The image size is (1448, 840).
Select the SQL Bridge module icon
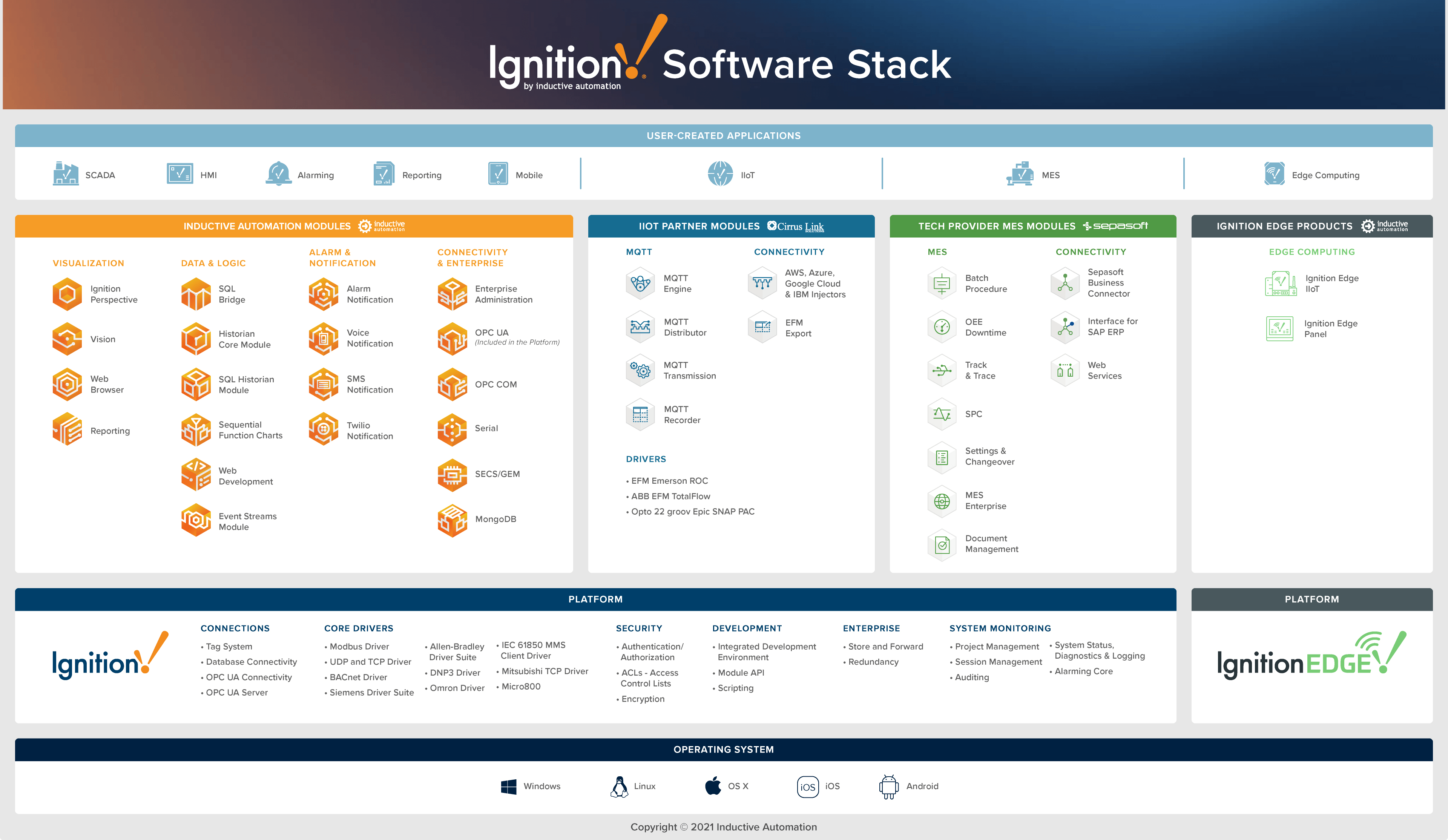(x=196, y=294)
